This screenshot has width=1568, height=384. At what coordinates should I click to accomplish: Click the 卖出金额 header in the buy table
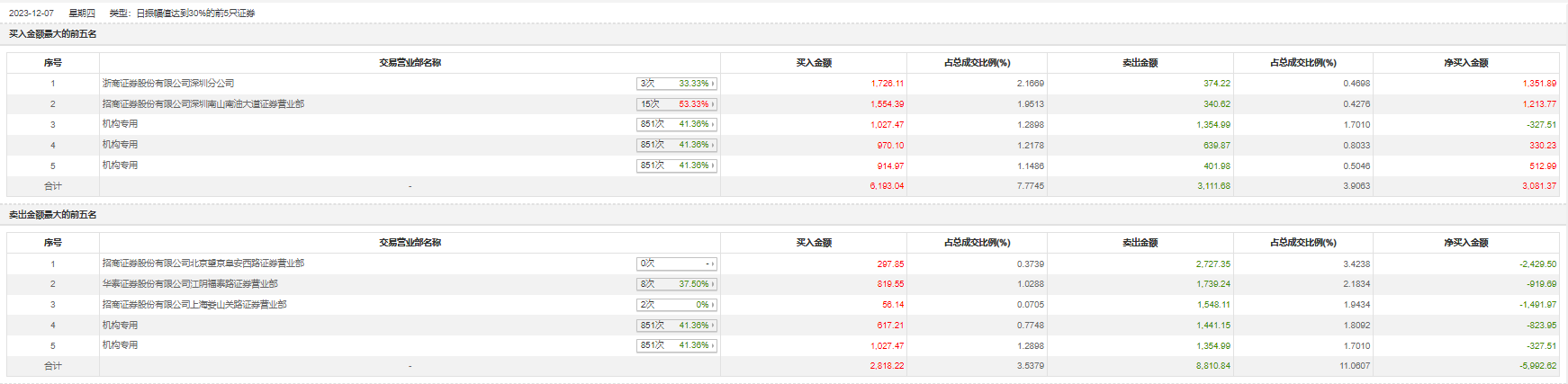pyautogui.click(x=1140, y=63)
